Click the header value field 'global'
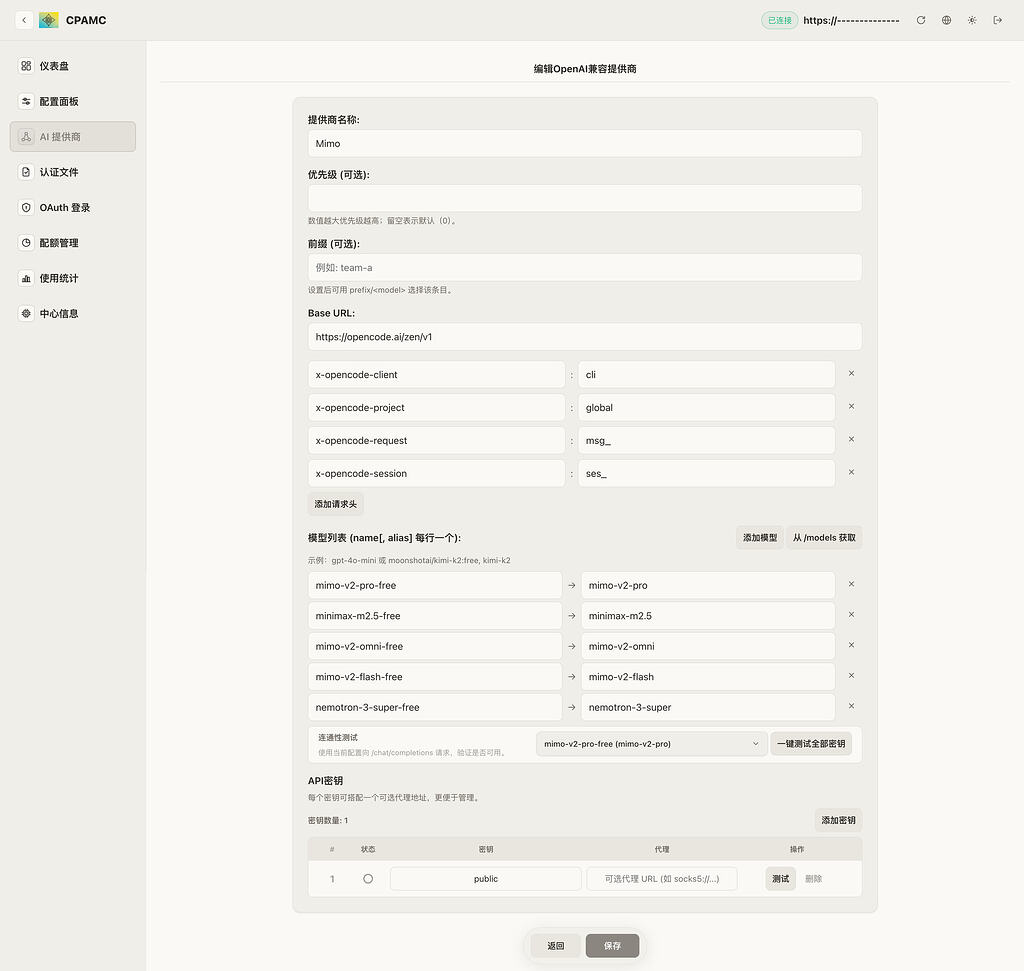The width and height of the screenshot is (1024, 971). click(707, 407)
